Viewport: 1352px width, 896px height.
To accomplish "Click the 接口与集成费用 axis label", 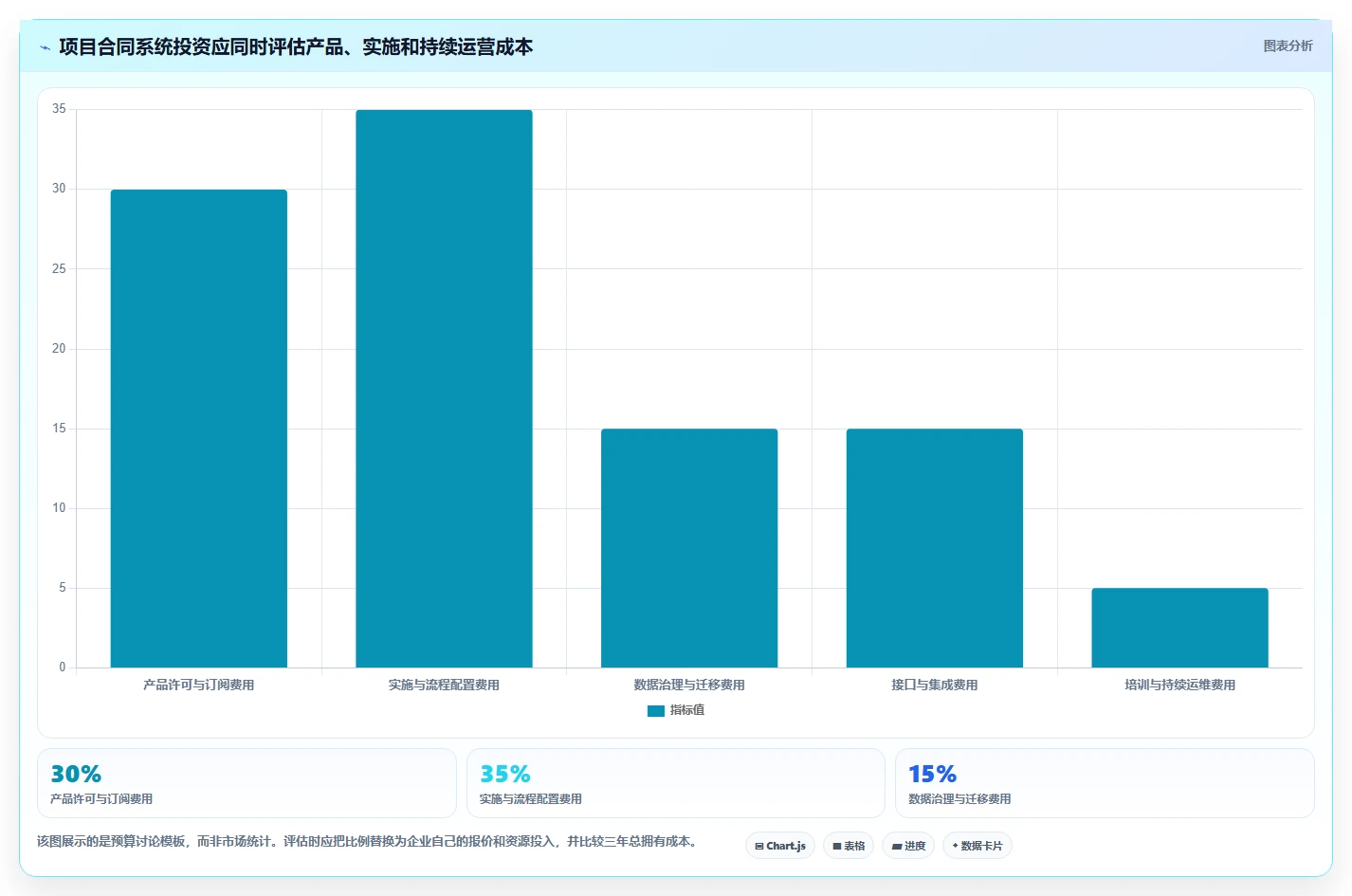I will (935, 685).
